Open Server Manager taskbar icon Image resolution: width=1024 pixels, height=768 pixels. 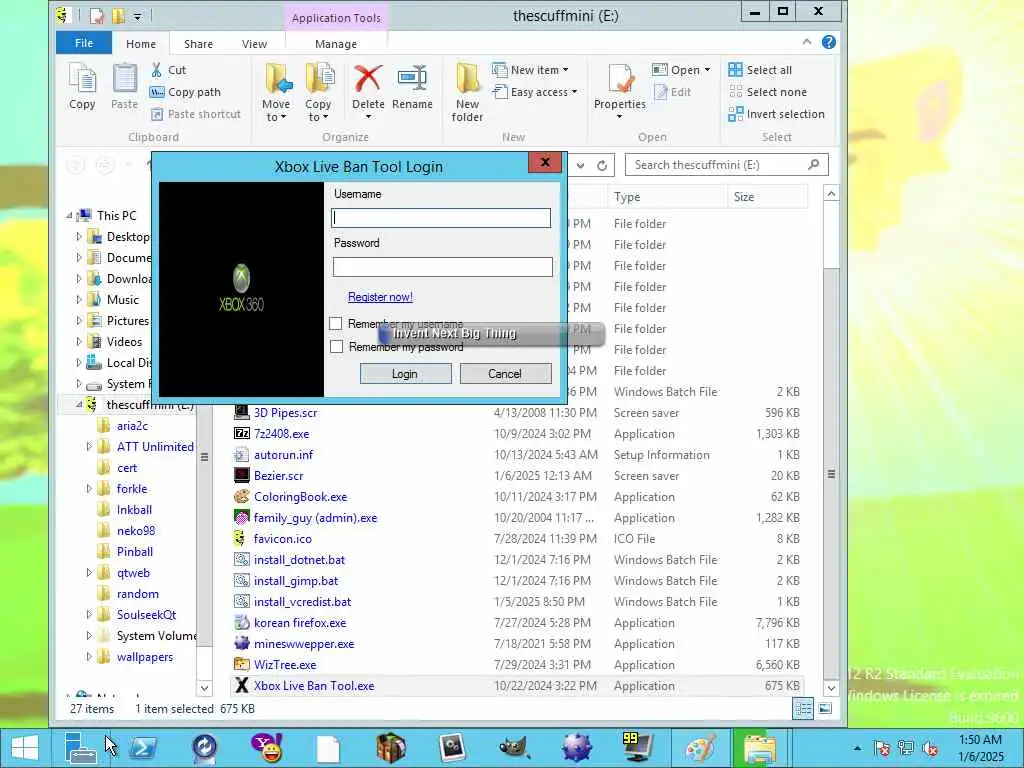(82, 748)
